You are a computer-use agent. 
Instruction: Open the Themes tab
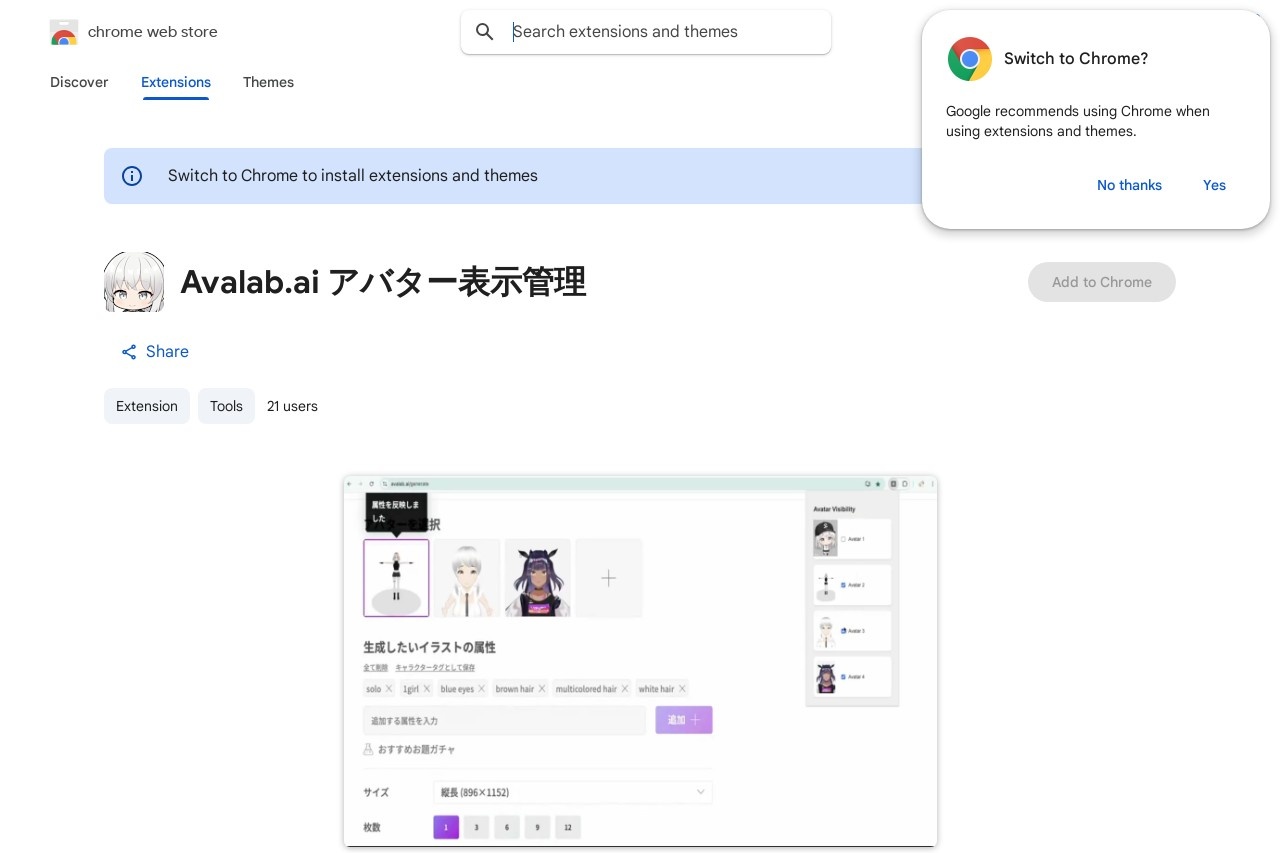[268, 82]
